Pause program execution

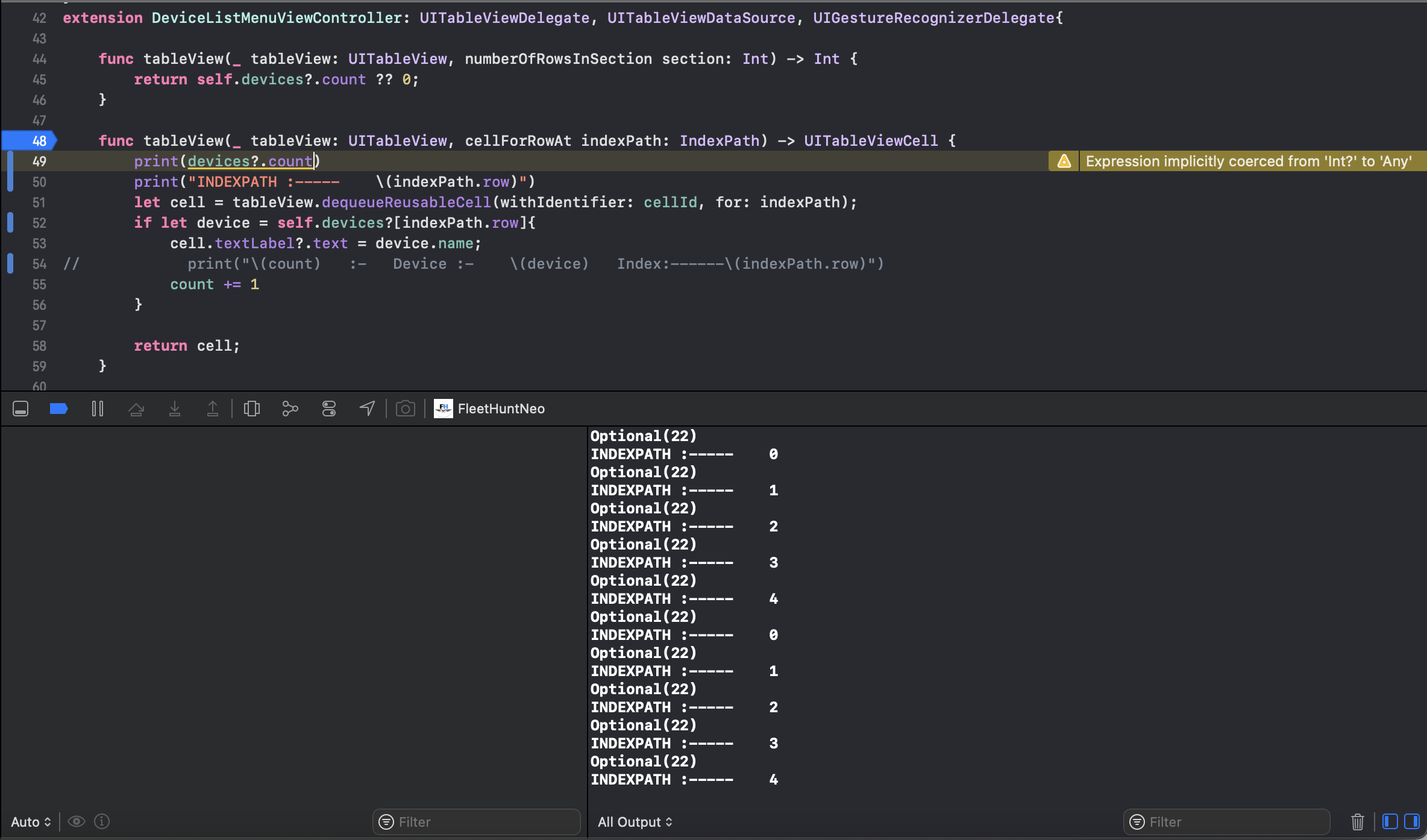click(98, 409)
